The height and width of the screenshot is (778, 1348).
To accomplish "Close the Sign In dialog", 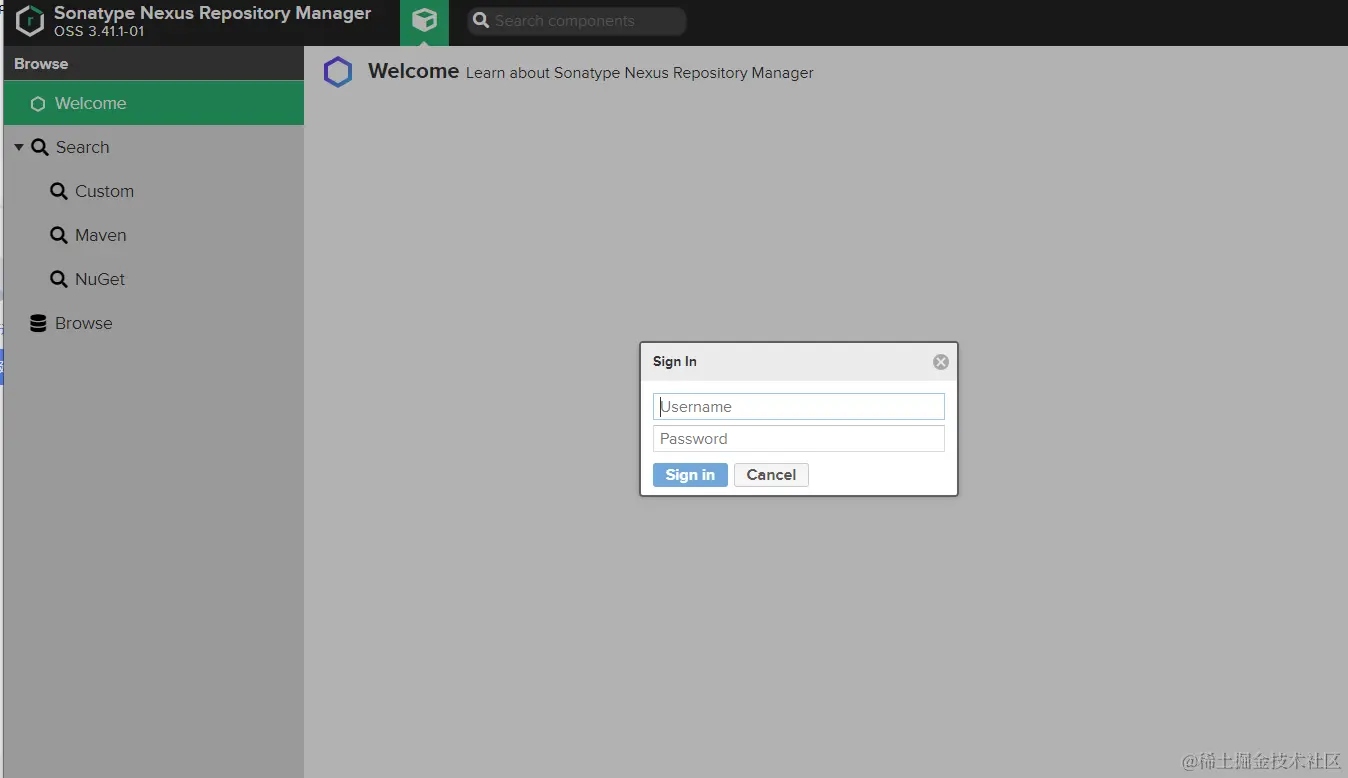I will (941, 362).
